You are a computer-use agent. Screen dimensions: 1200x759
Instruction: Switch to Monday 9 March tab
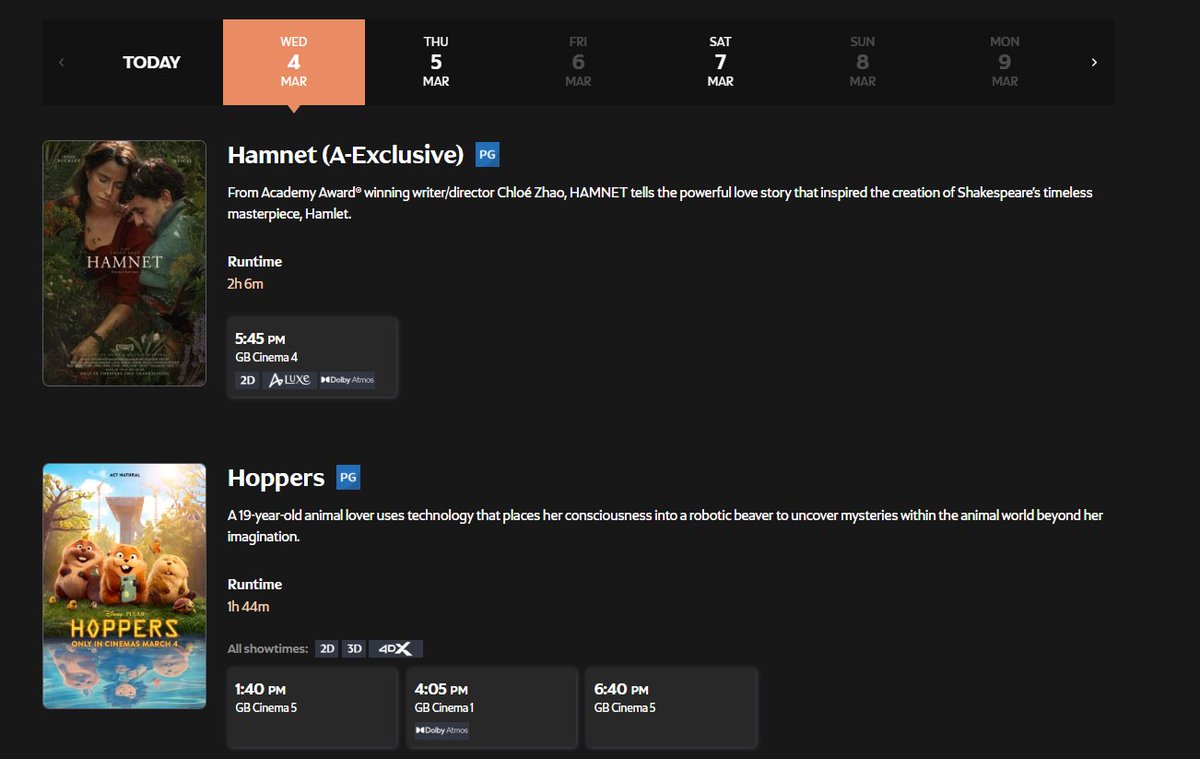(1004, 62)
